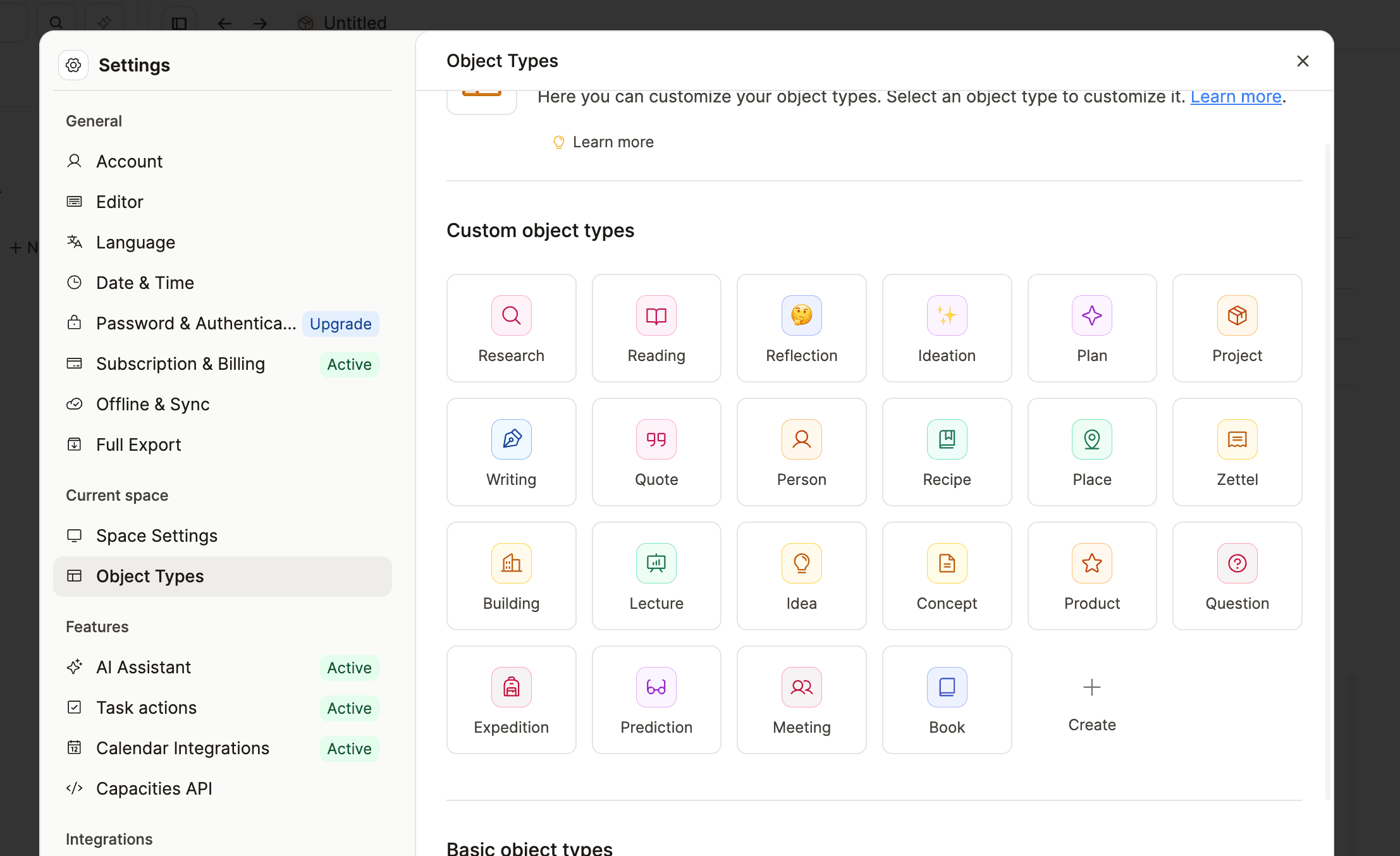This screenshot has width=1400, height=856.
Task: Select the Person object type
Action: [x=801, y=451]
